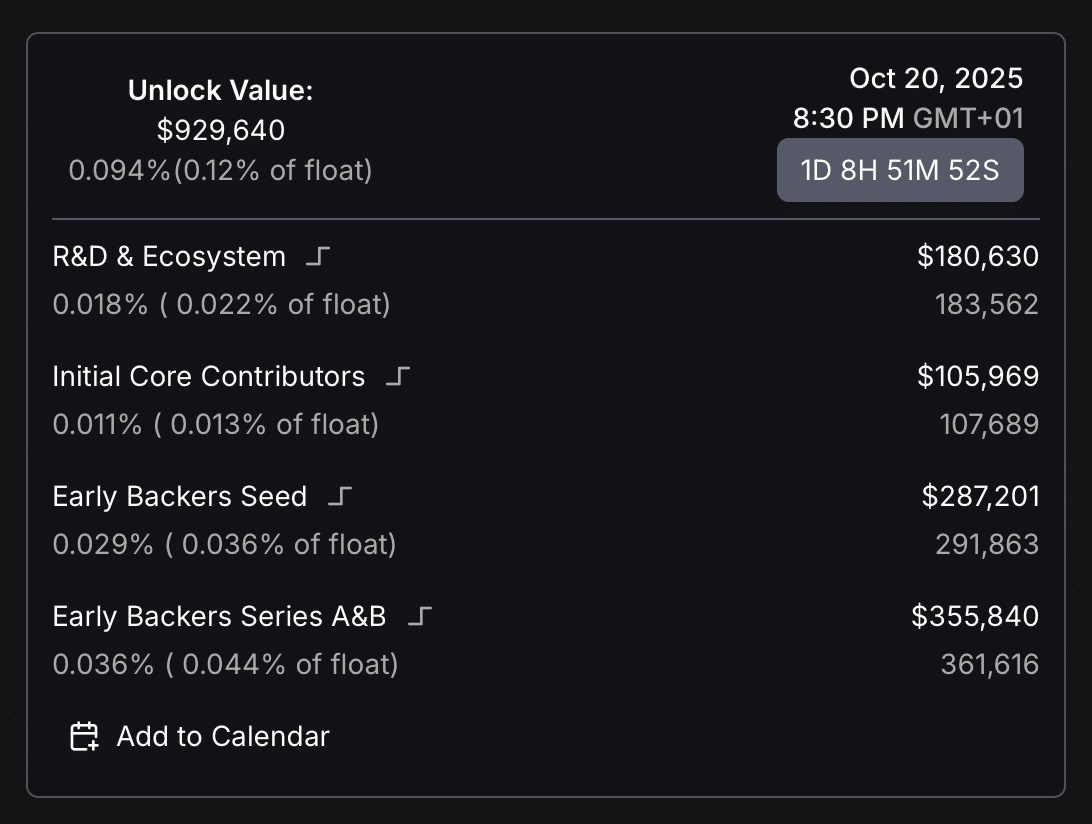Click the 8:30 PM GMT+01 time
Viewport: 1092px width, 824px height.
pyautogui.click(x=908, y=118)
